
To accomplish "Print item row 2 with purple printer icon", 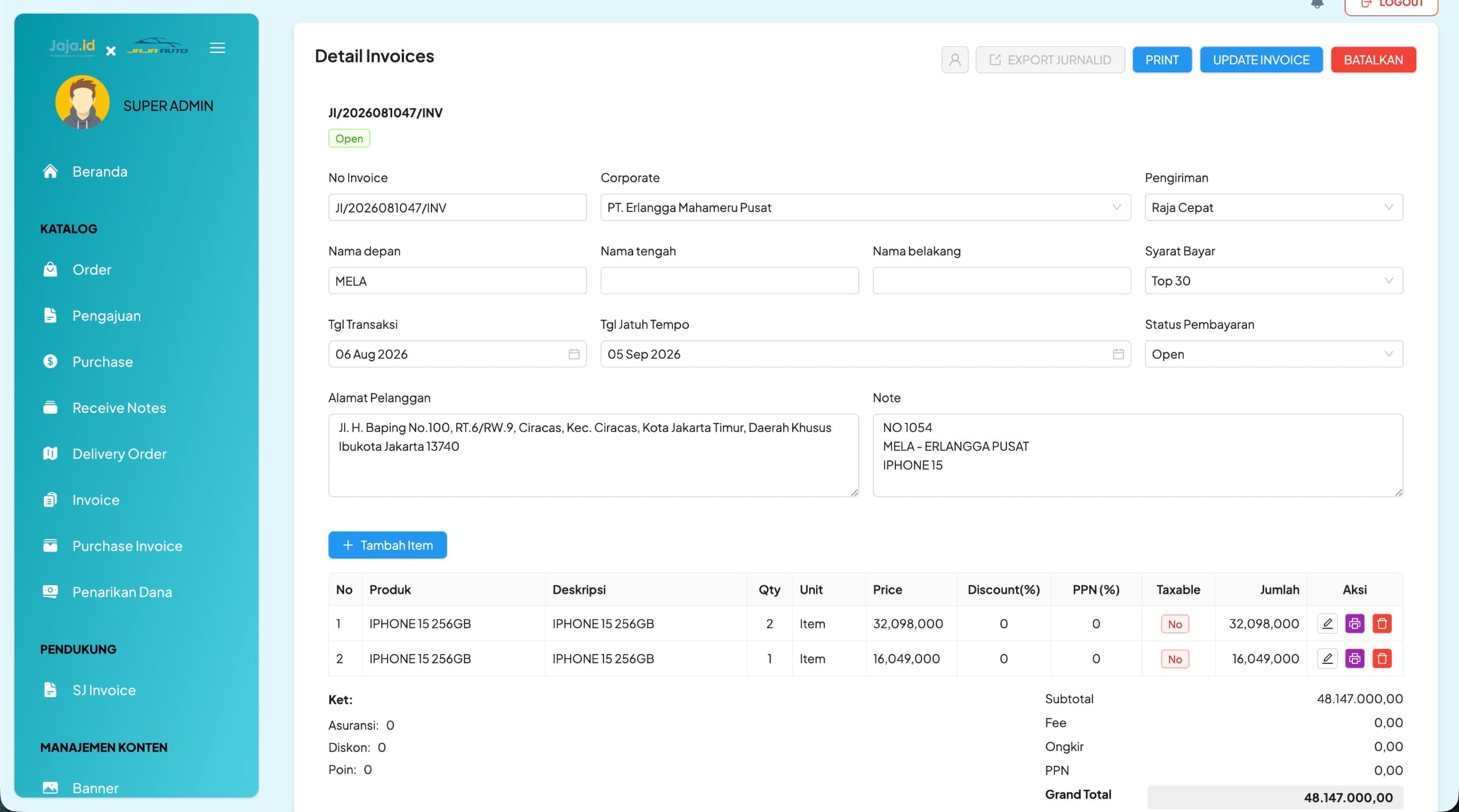I will pyautogui.click(x=1355, y=658).
